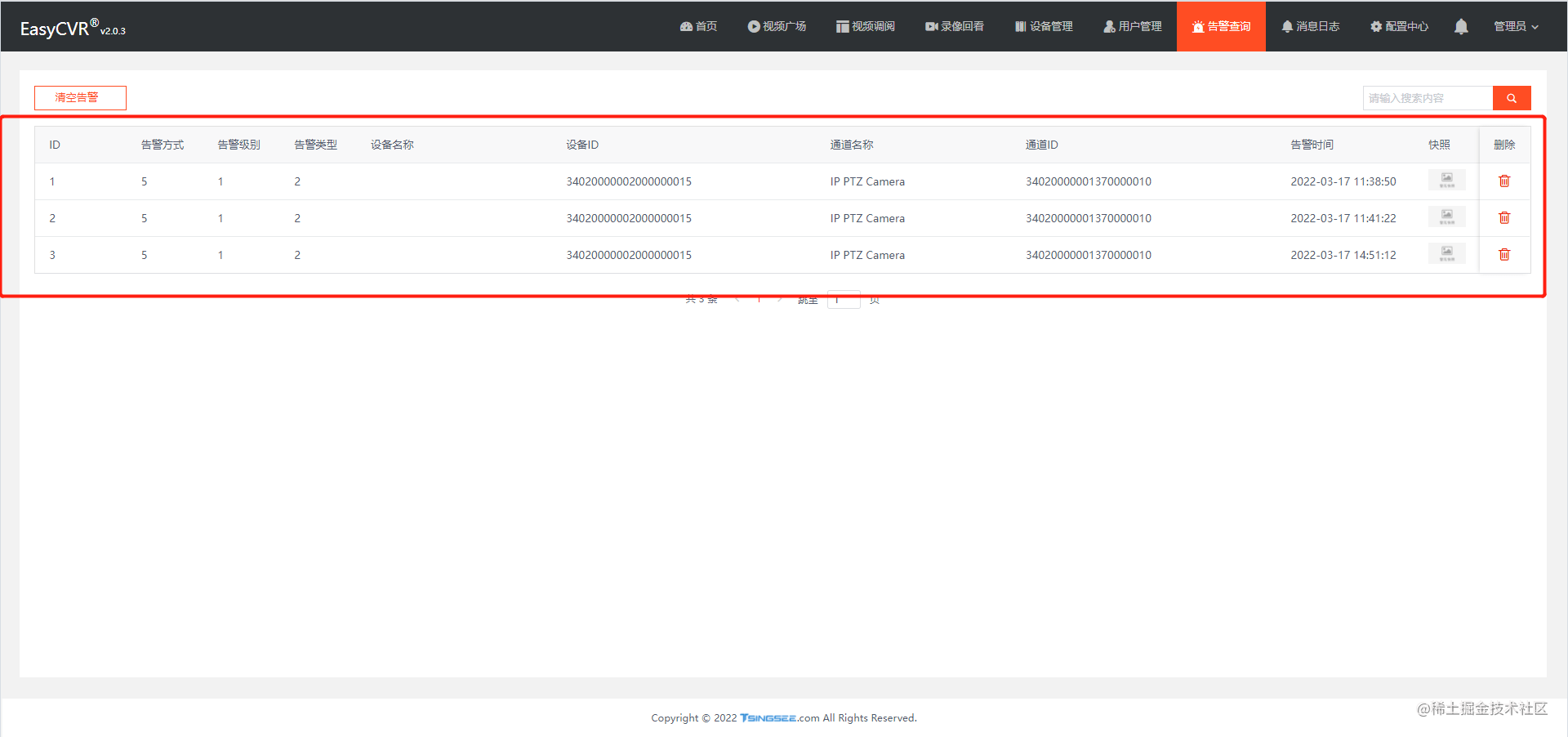Click the EasyCVR logo

pyautogui.click(x=73, y=28)
